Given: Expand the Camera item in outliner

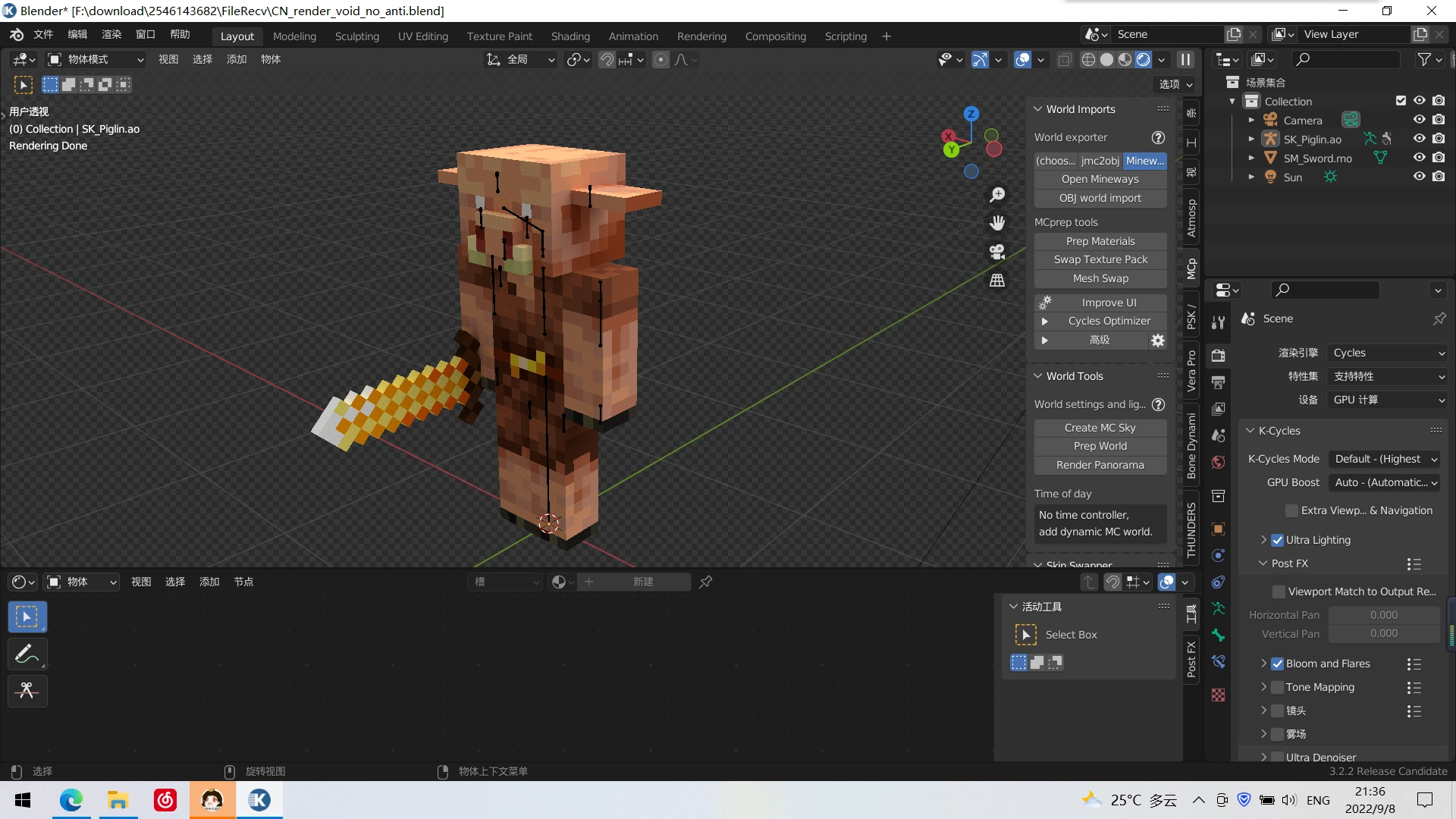Looking at the screenshot, I should click(x=1251, y=120).
